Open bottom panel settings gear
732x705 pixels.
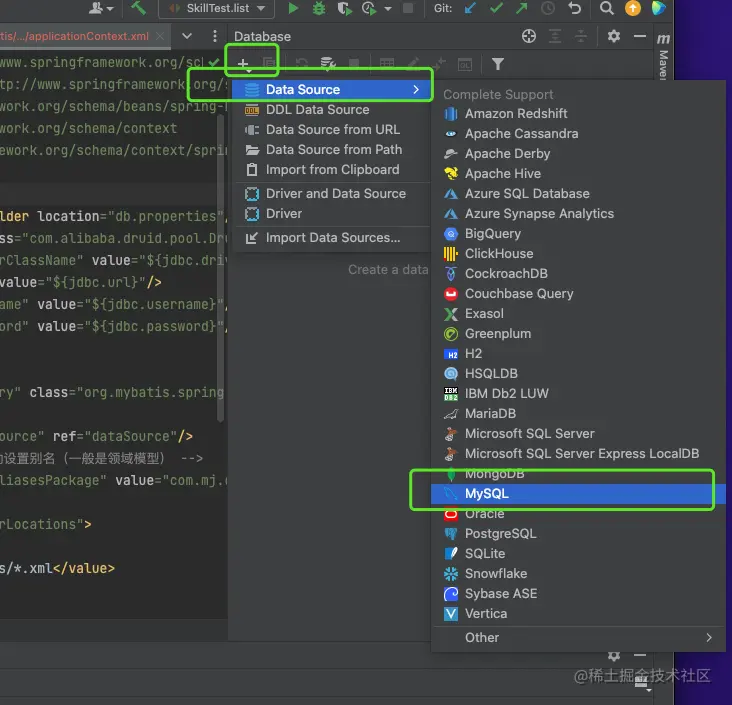click(614, 656)
